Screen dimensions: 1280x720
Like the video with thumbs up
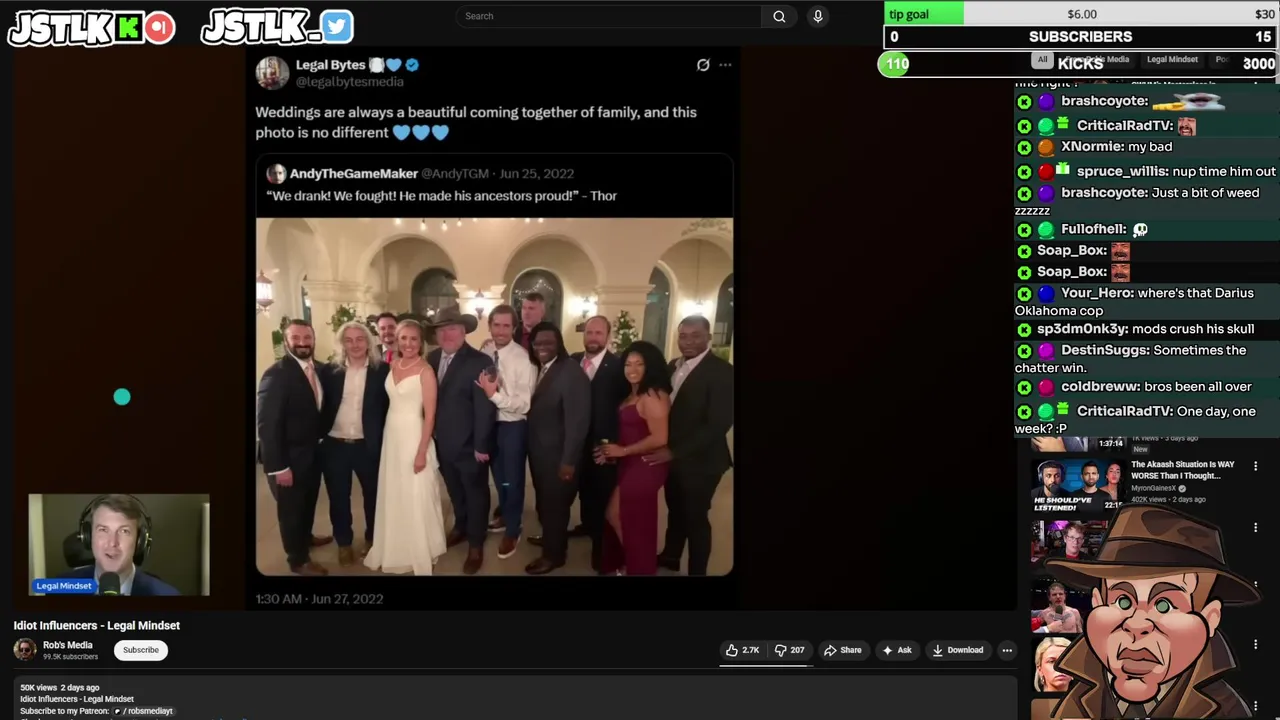tap(742, 650)
